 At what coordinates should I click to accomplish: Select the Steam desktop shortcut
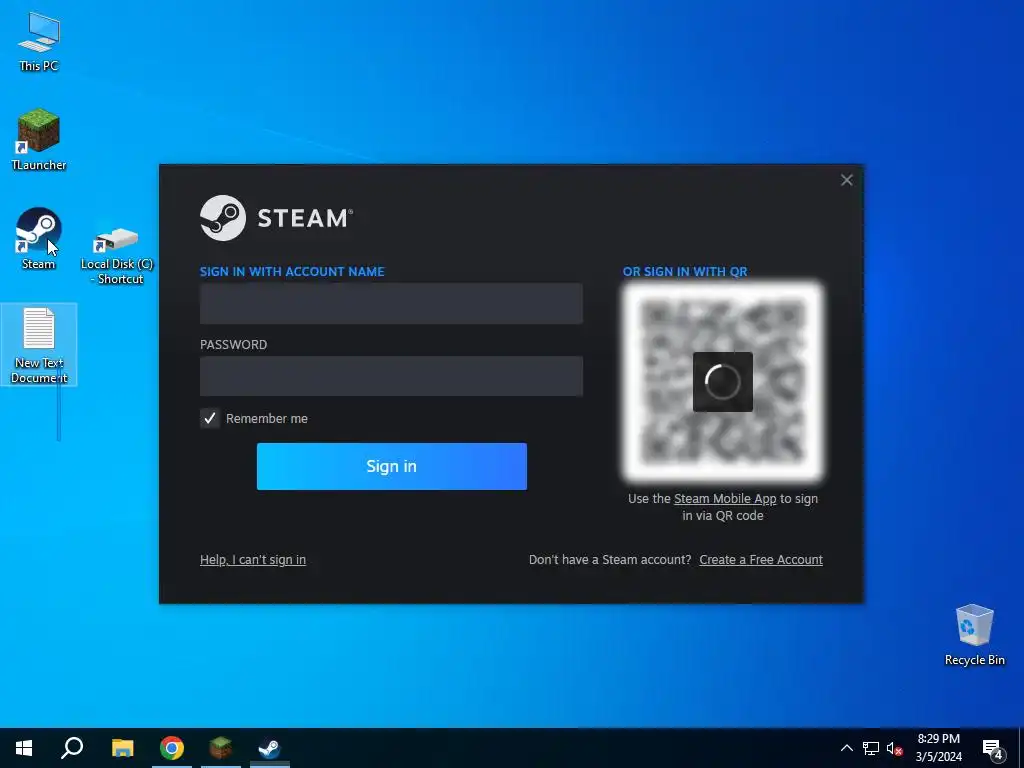tap(39, 238)
